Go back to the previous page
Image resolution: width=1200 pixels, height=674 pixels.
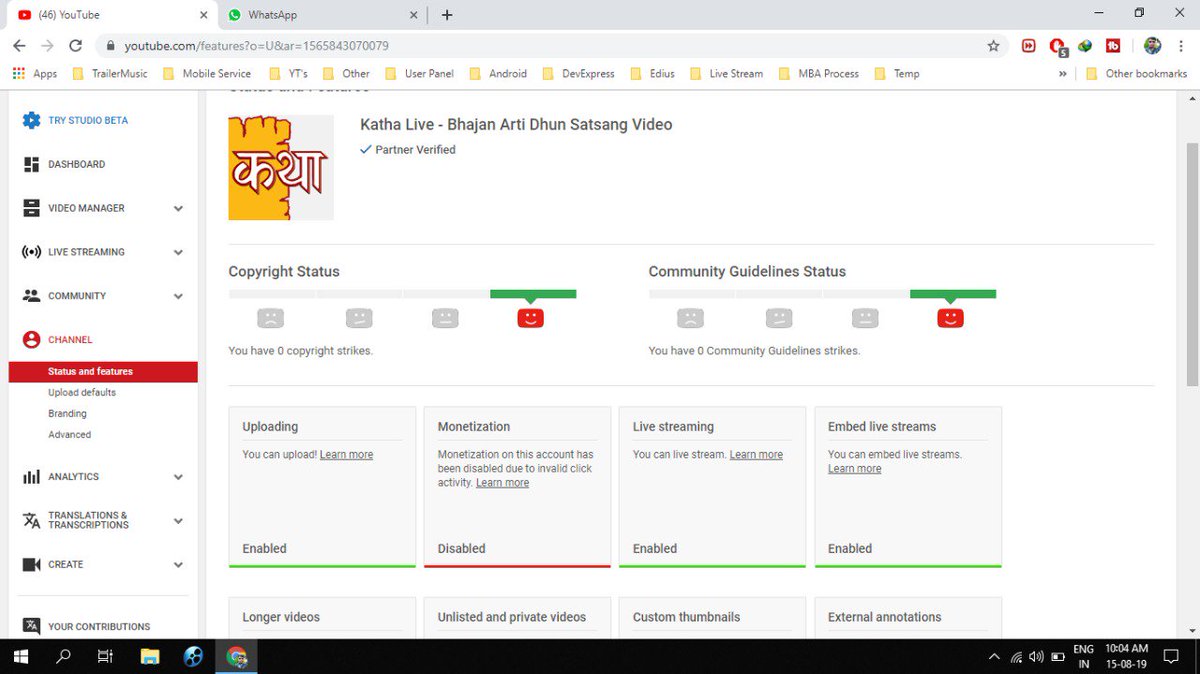click(19, 46)
